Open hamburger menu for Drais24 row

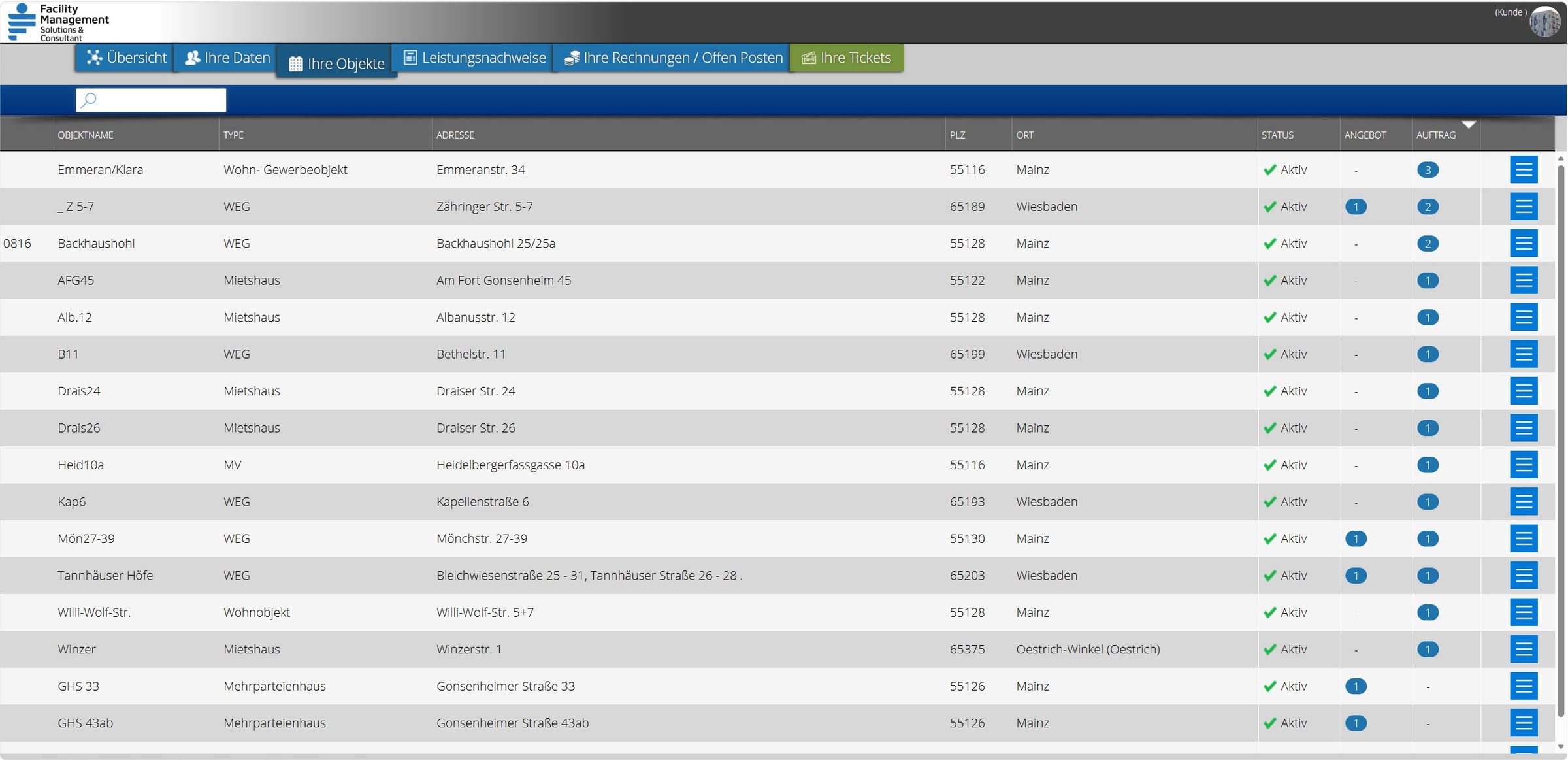1523,391
